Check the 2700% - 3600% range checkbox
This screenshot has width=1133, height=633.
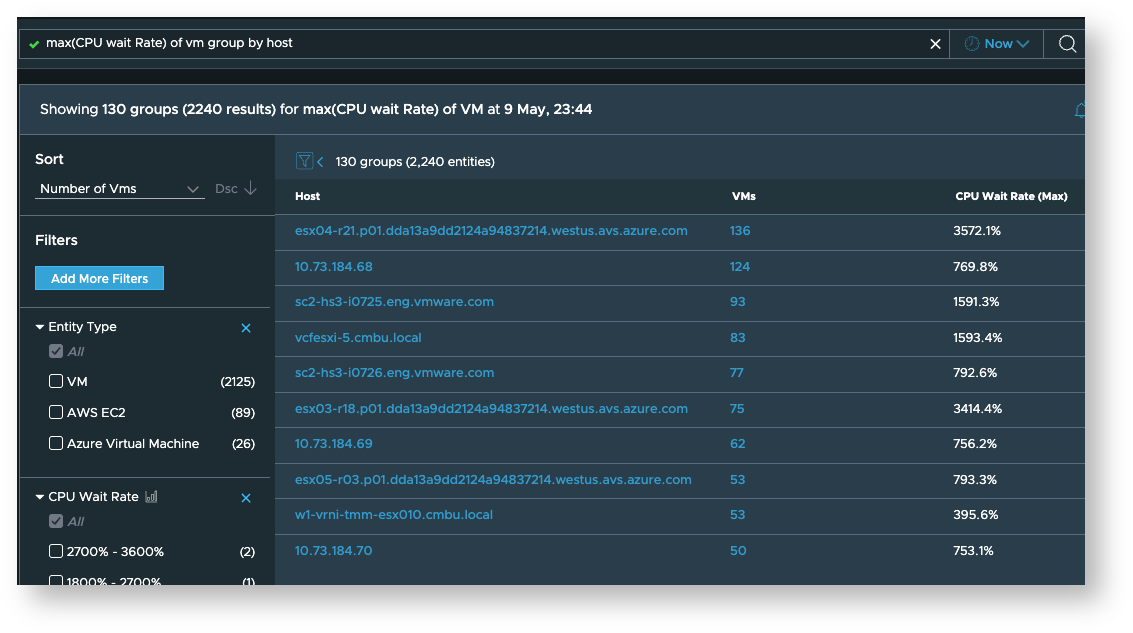point(56,551)
